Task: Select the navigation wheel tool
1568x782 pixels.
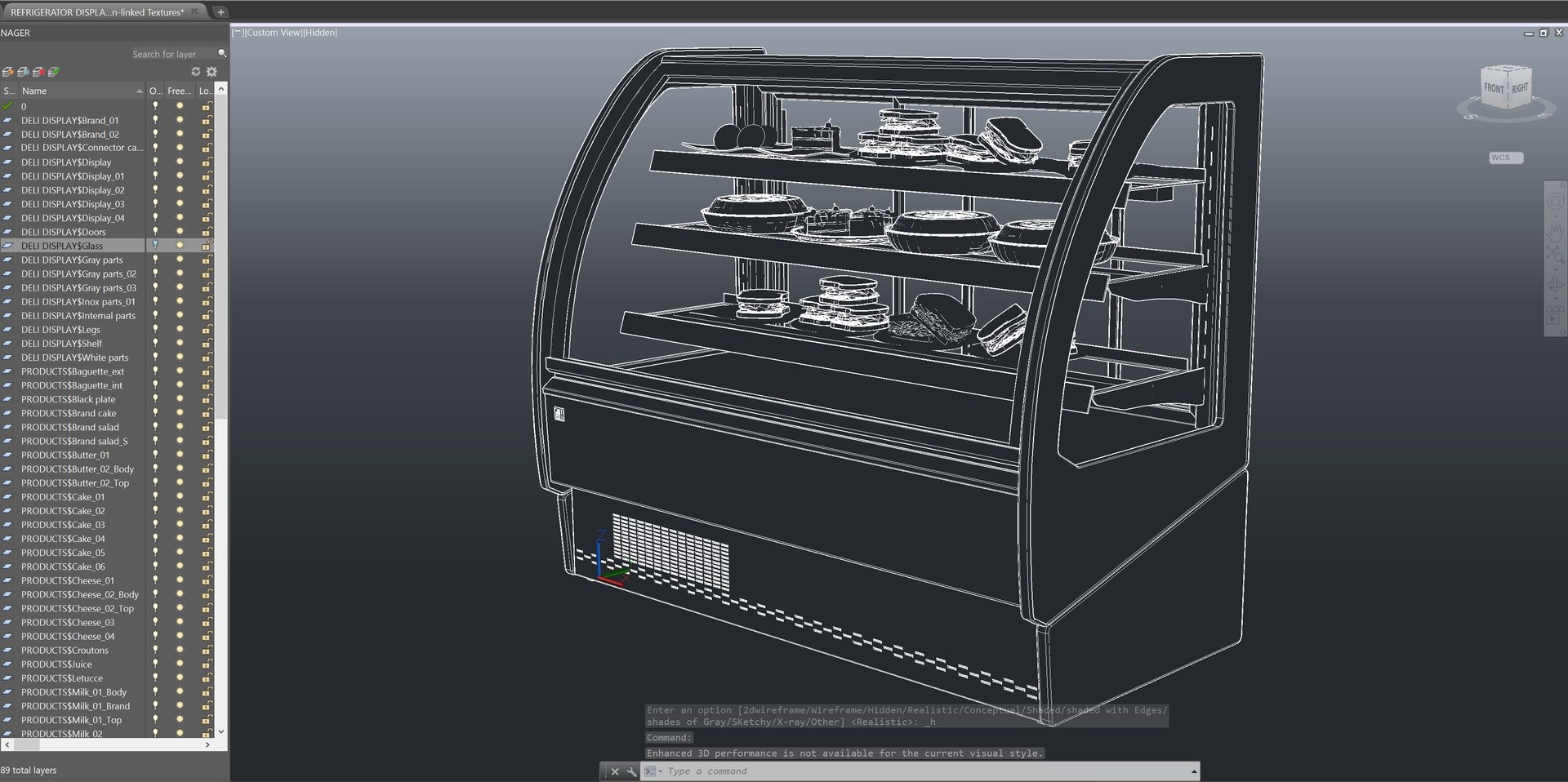Action: click(1554, 201)
